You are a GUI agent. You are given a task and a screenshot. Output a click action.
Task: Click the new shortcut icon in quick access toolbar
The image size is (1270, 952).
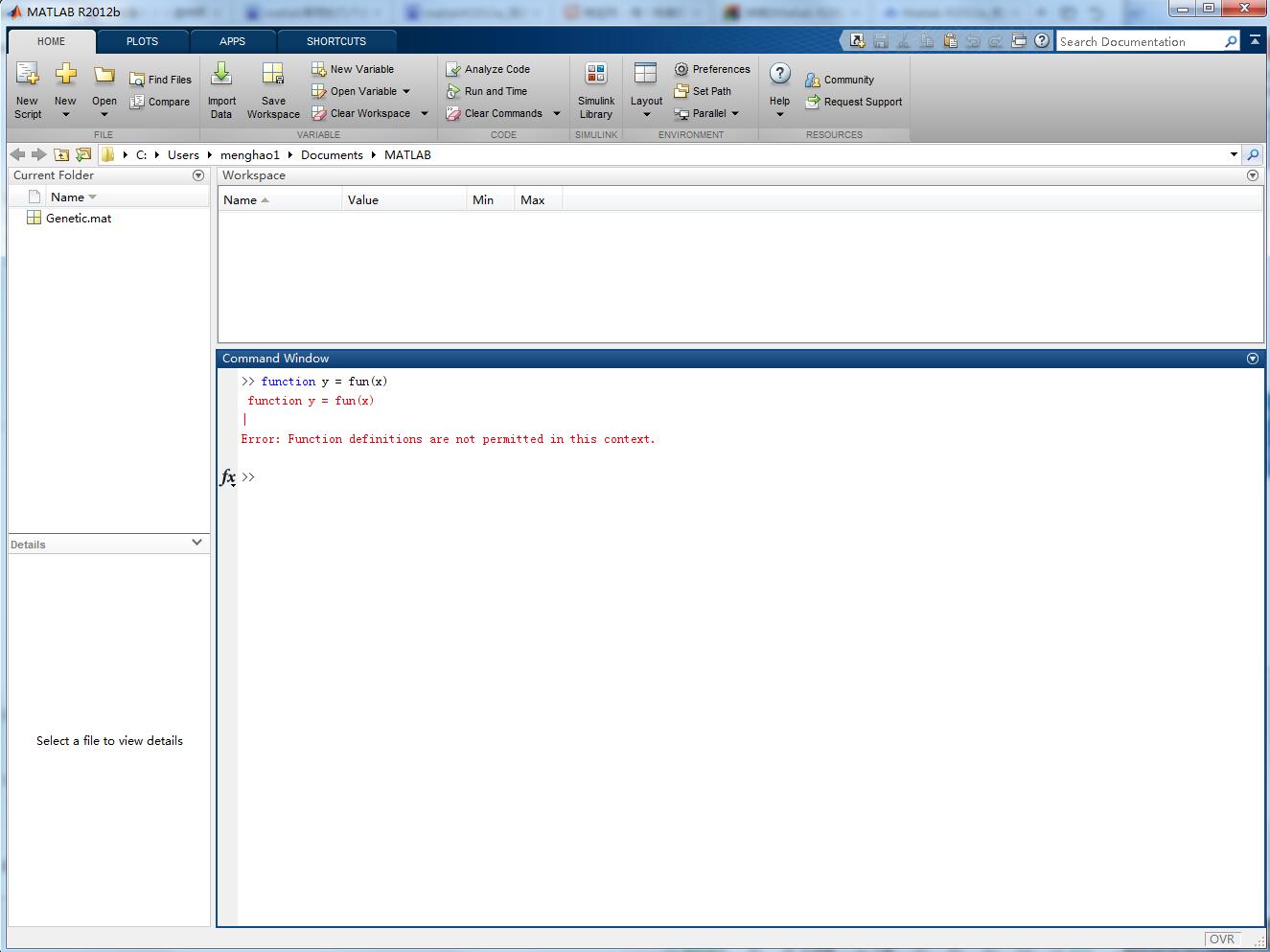(857, 40)
